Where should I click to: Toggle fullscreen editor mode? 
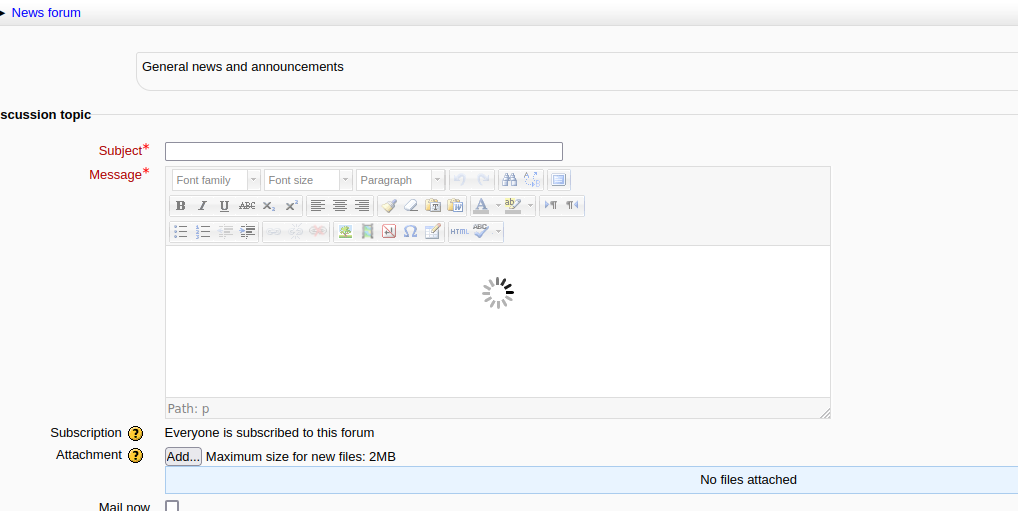[559, 180]
